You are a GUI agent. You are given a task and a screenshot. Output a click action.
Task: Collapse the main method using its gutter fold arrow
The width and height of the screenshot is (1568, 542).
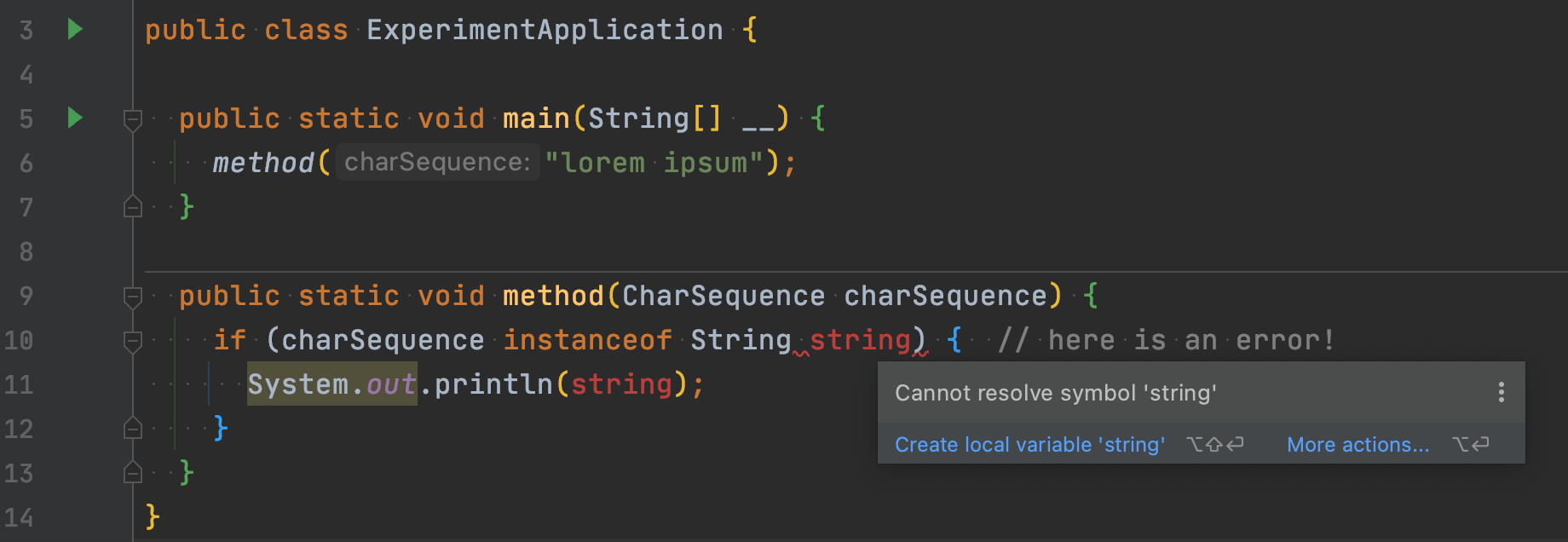pos(133,120)
